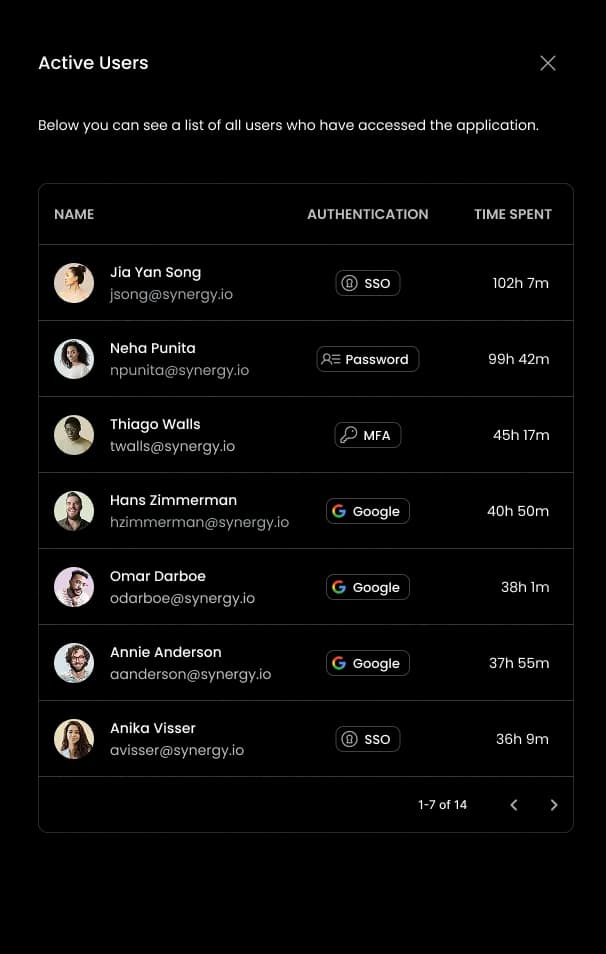Click Jia Yan Song's profile avatar
Screen dimensions: 606x954
point(74,283)
